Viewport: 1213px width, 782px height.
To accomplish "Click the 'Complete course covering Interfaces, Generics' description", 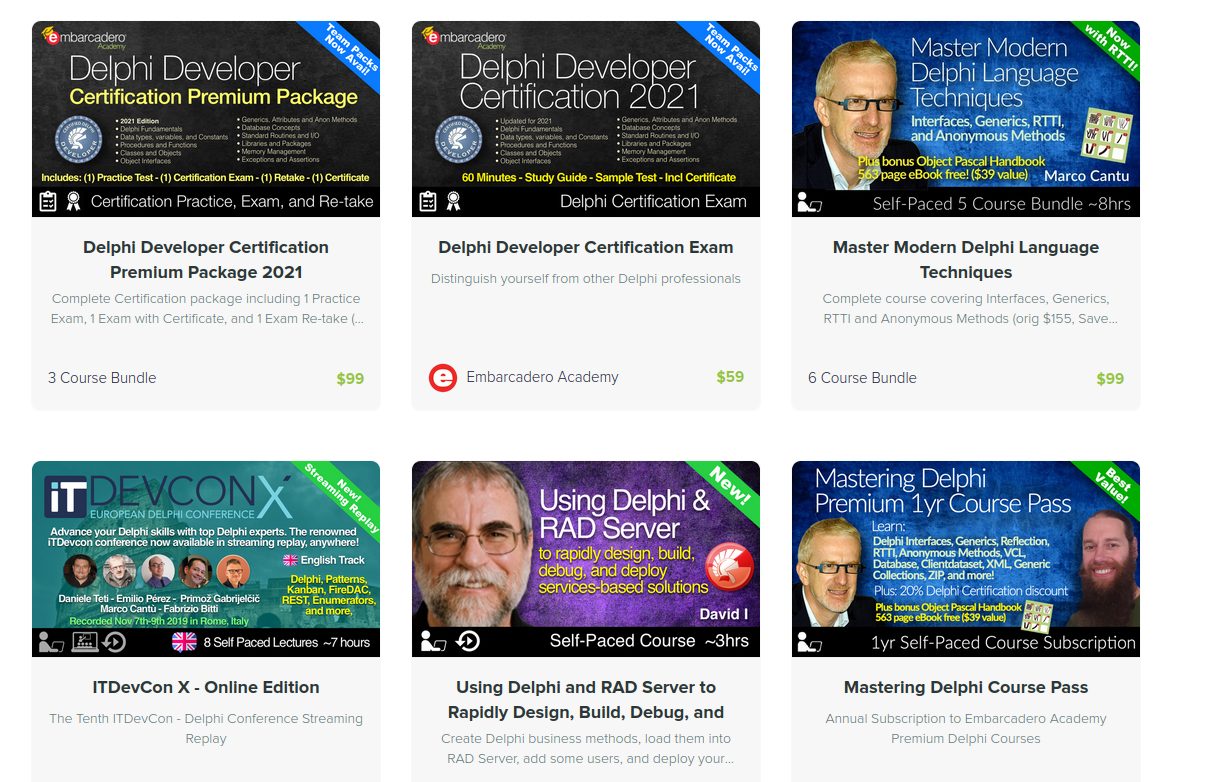I will [966, 309].
